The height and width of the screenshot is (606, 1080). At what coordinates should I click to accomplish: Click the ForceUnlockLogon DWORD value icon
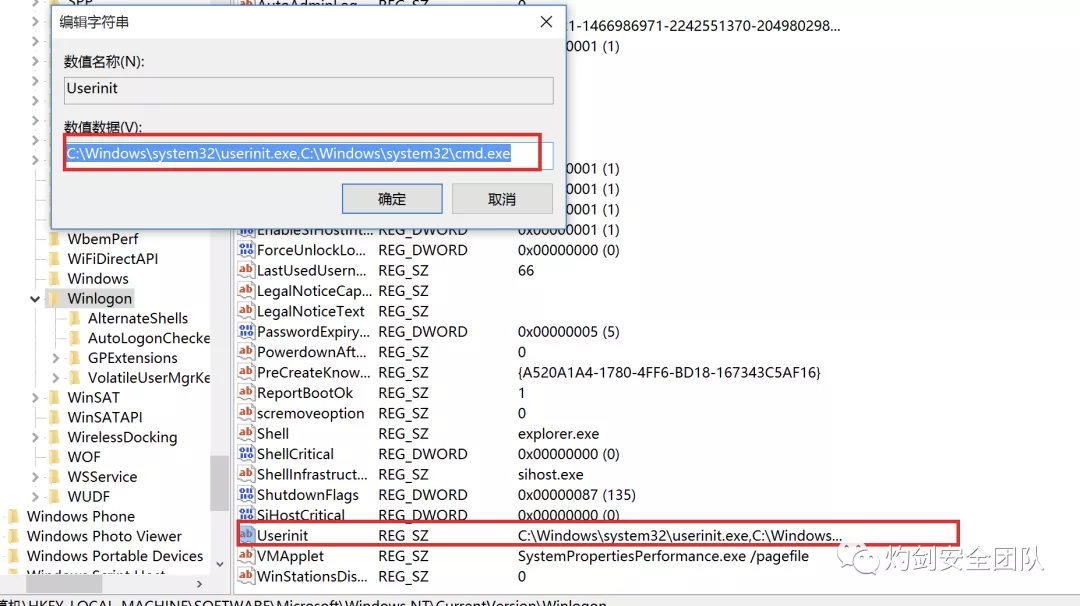click(x=246, y=249)
